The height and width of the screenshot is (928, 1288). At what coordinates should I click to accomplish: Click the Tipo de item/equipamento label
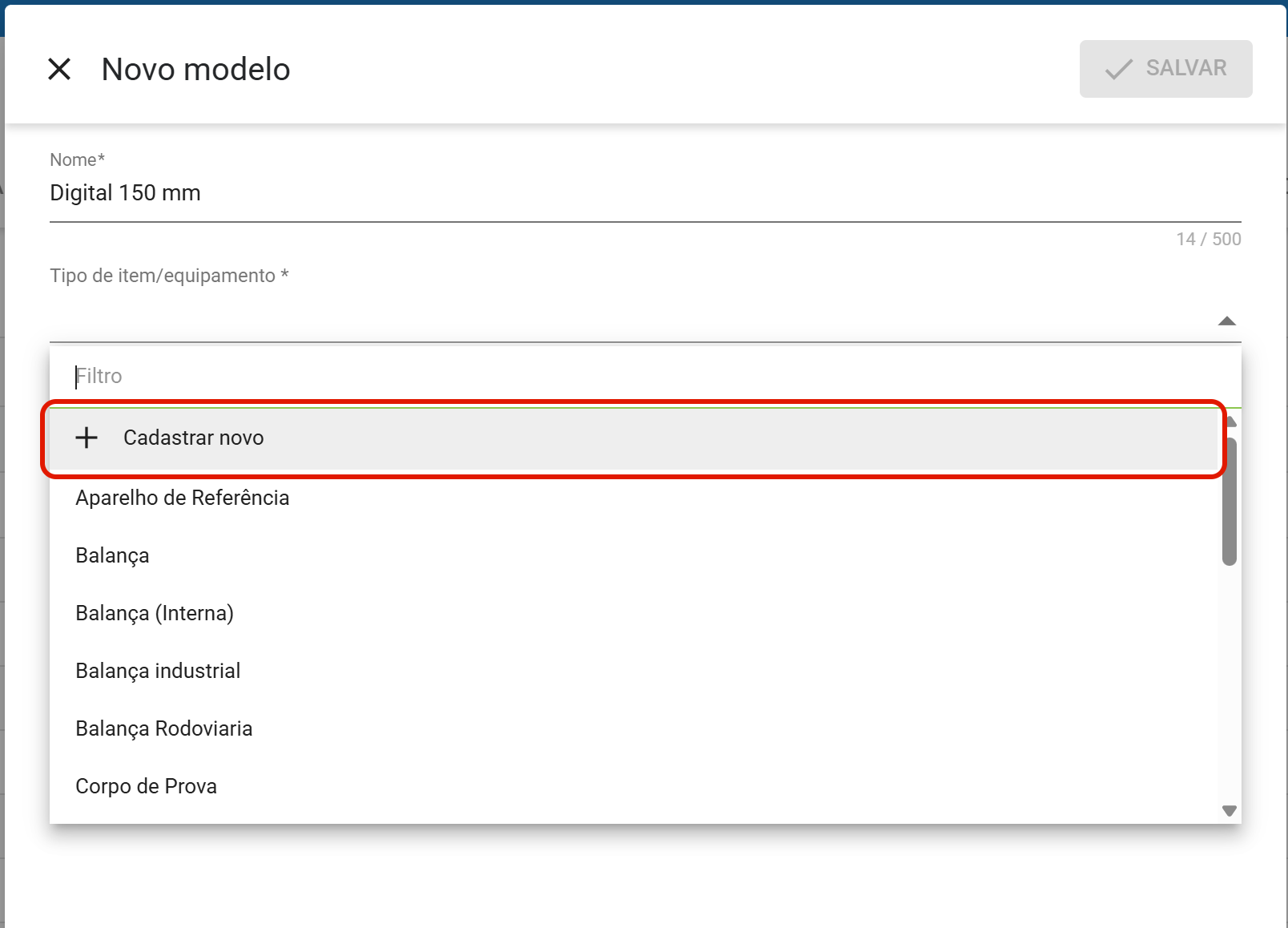click(169, 276)
